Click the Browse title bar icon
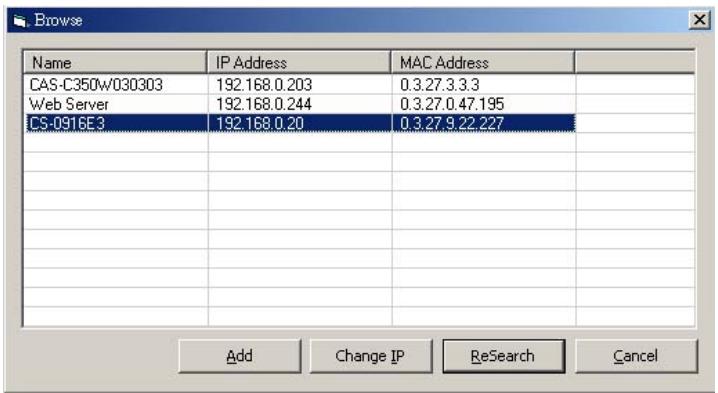The height and width of the screenshot is (393, 718). (20, 21)
